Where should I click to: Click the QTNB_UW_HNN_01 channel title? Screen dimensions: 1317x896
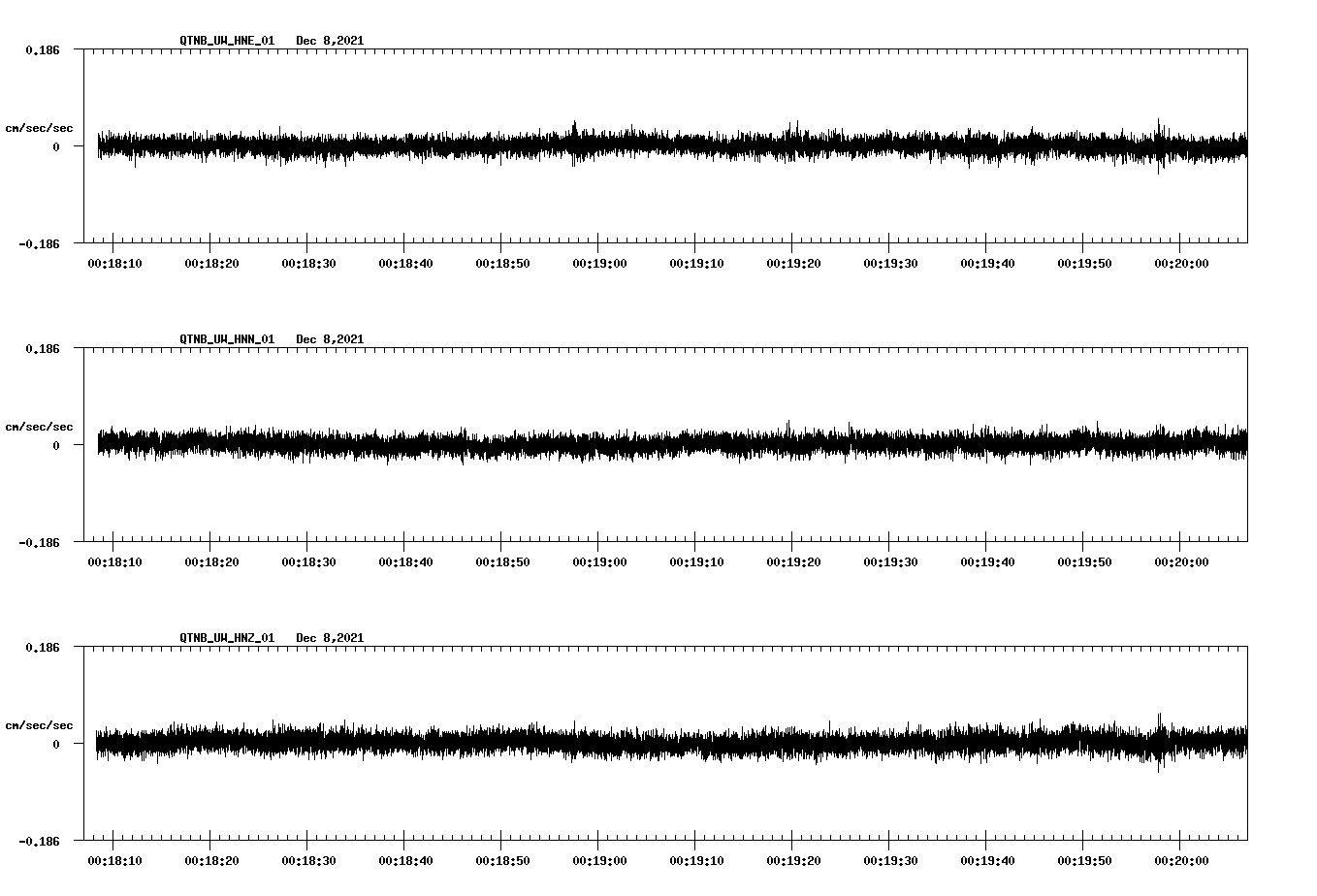click(x=227, y=339)
